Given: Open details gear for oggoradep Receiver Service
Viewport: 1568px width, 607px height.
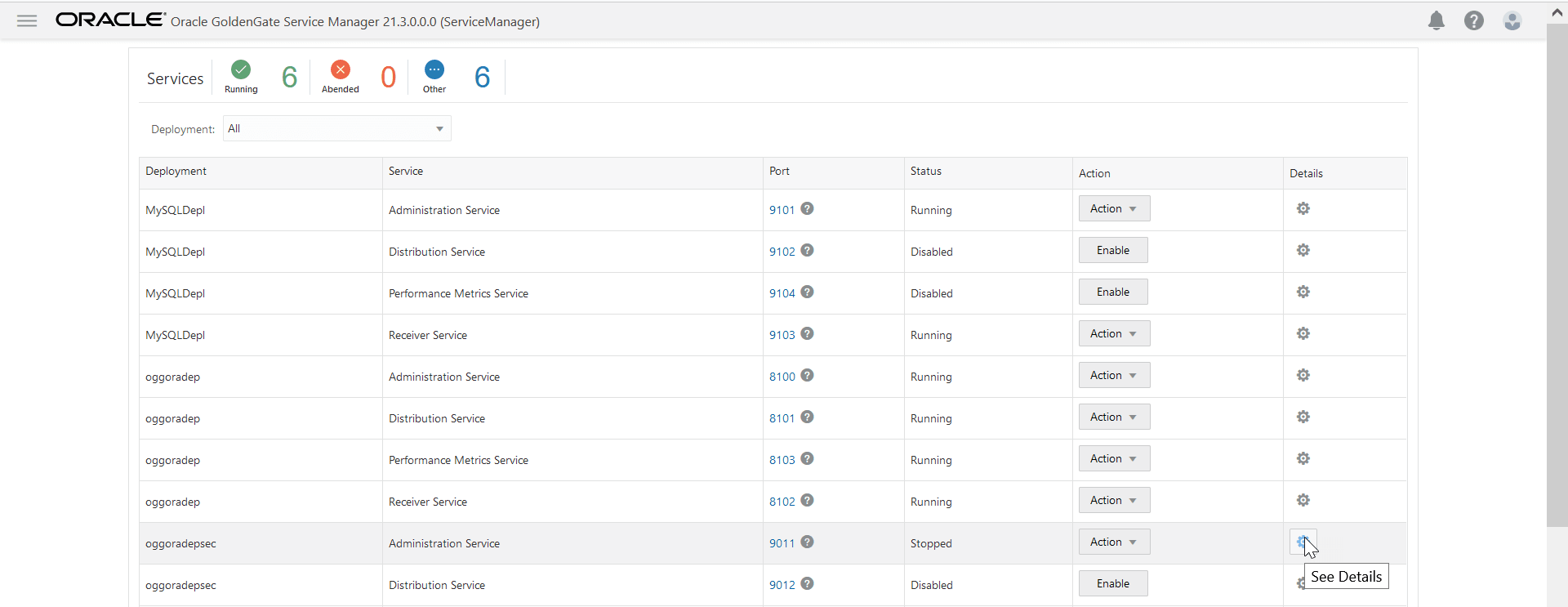Looking at the screenshot, I should pyautogui.click(x=1303, y=501).
